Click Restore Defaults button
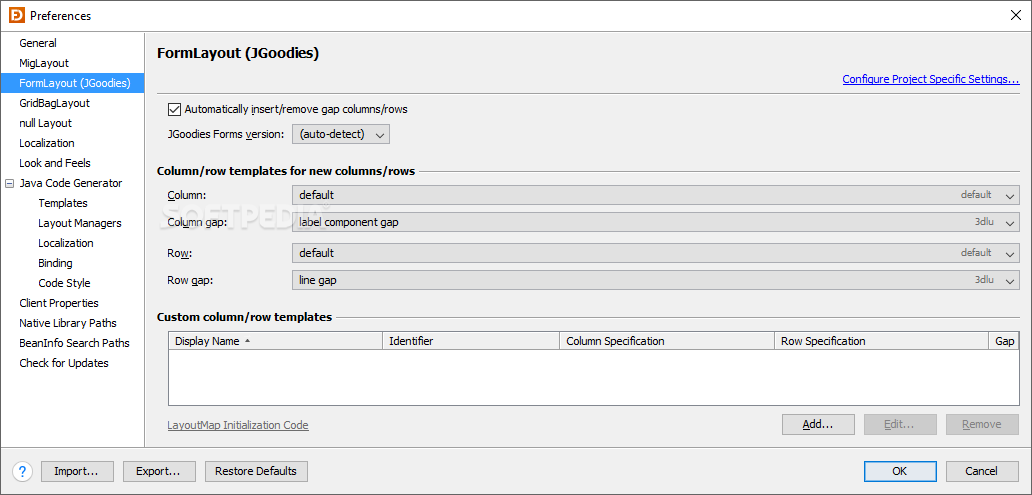 (256, 471)
